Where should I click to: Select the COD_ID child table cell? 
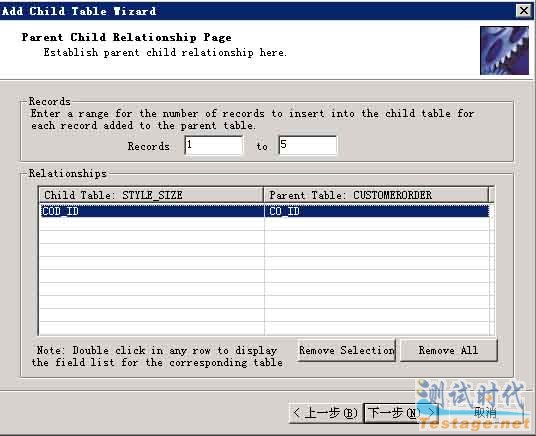click(152, 211)
